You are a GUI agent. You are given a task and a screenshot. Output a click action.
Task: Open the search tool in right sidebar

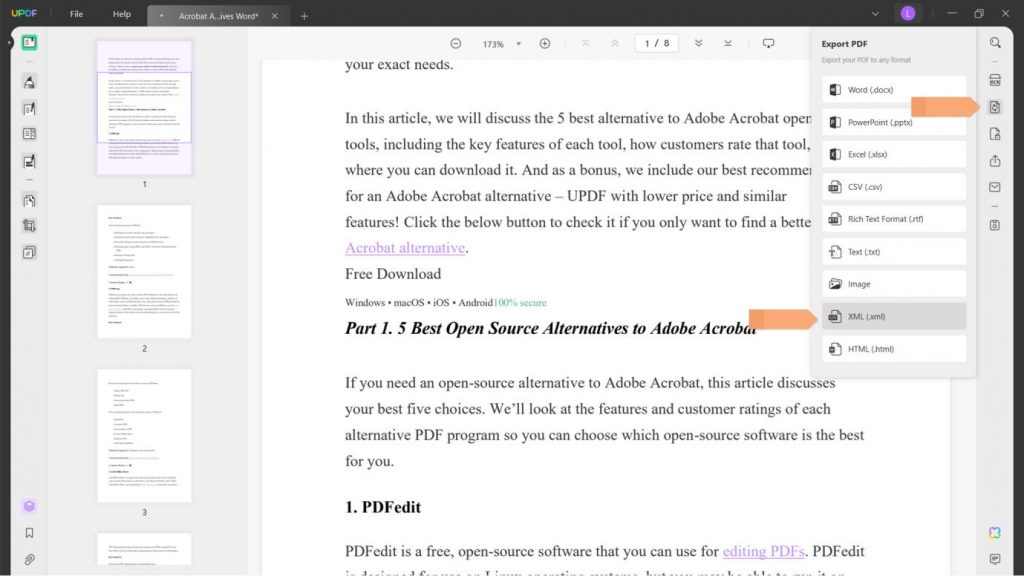click(995, 43)
